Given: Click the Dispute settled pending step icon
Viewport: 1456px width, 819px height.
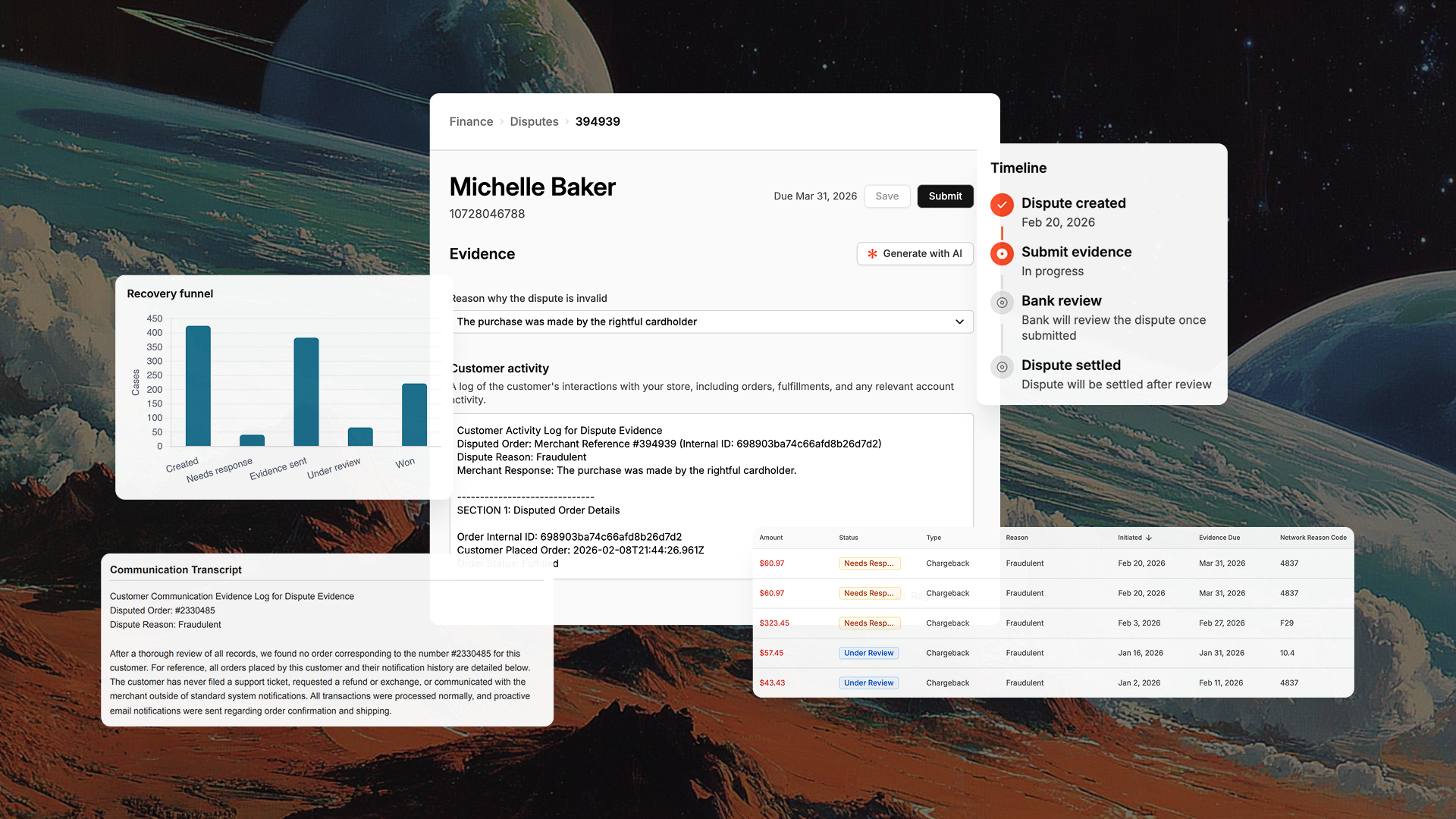Looking at the screenshot, I should [1002, 367].
